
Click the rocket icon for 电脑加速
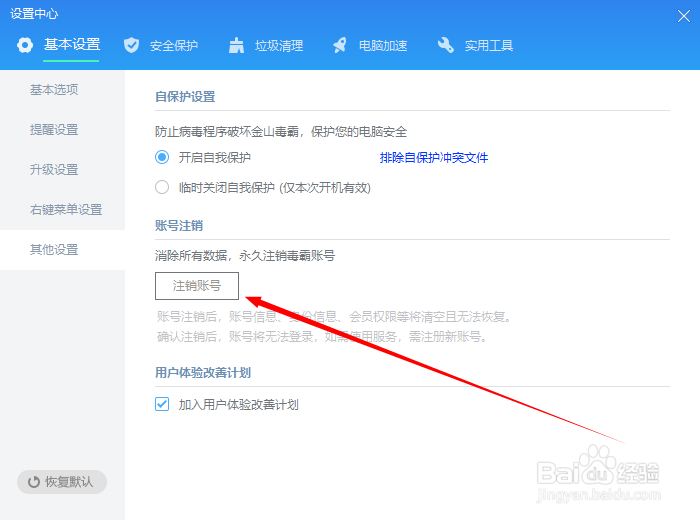tap(340, 45)
